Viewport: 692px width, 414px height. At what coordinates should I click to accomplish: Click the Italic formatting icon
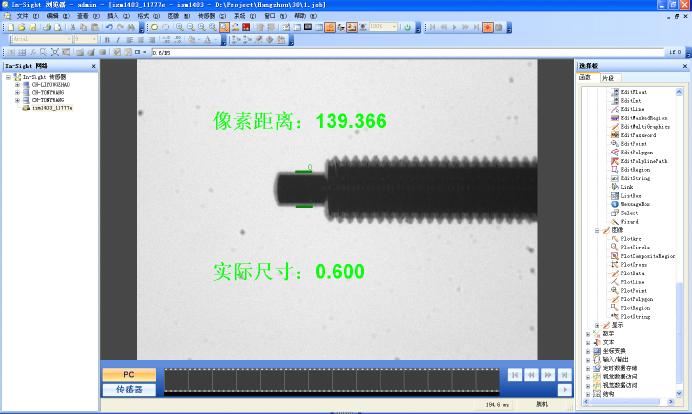118,40
